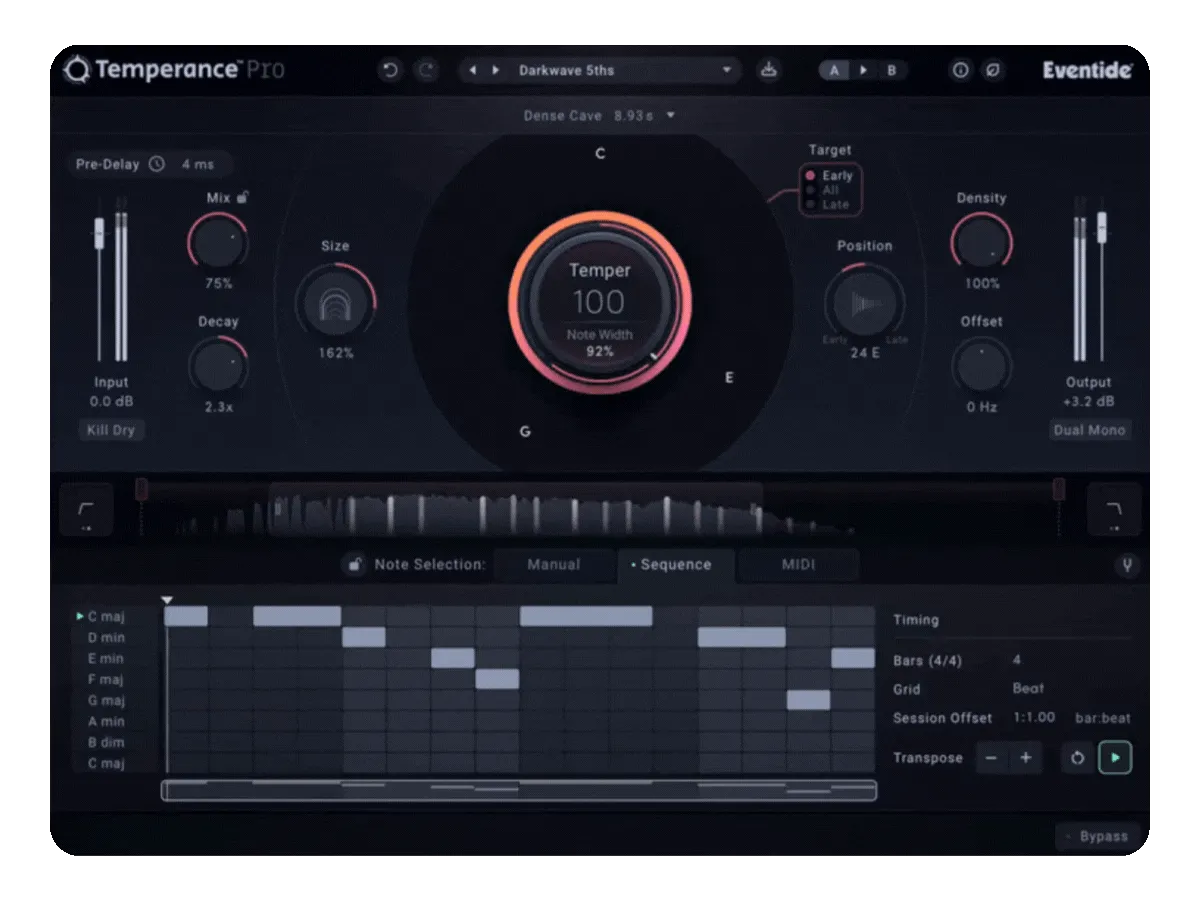Click the tuning fork icon

[1127, 566]
